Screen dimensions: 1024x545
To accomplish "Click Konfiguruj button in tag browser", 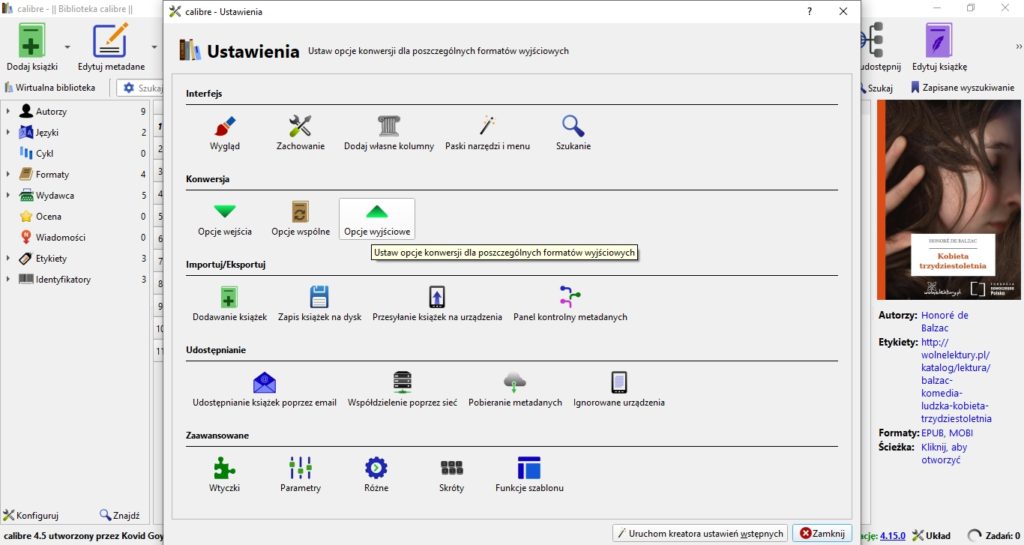I will click(31, 516).
